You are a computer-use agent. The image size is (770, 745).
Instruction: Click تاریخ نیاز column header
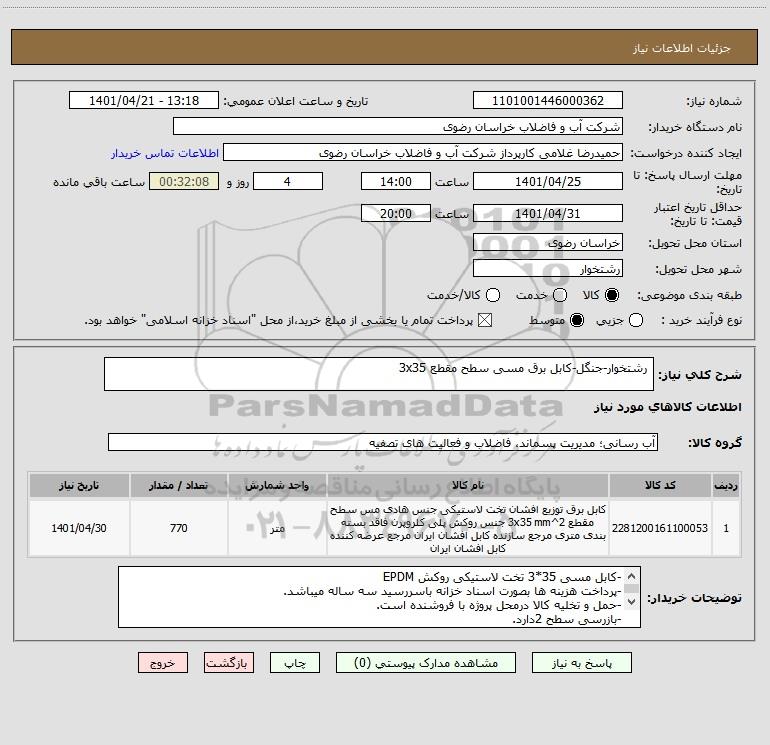(x=79, y=485)
